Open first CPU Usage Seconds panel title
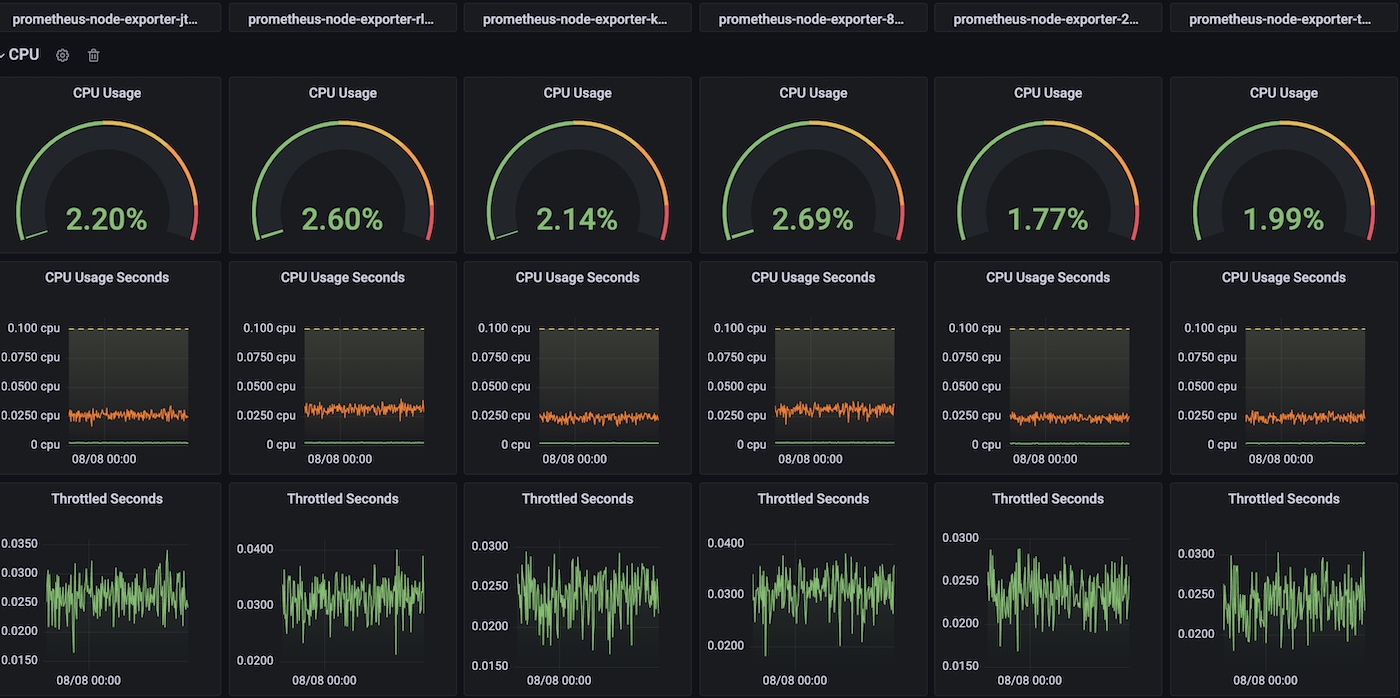This screenshot has width=1400, height=698. tap(107, 277)
